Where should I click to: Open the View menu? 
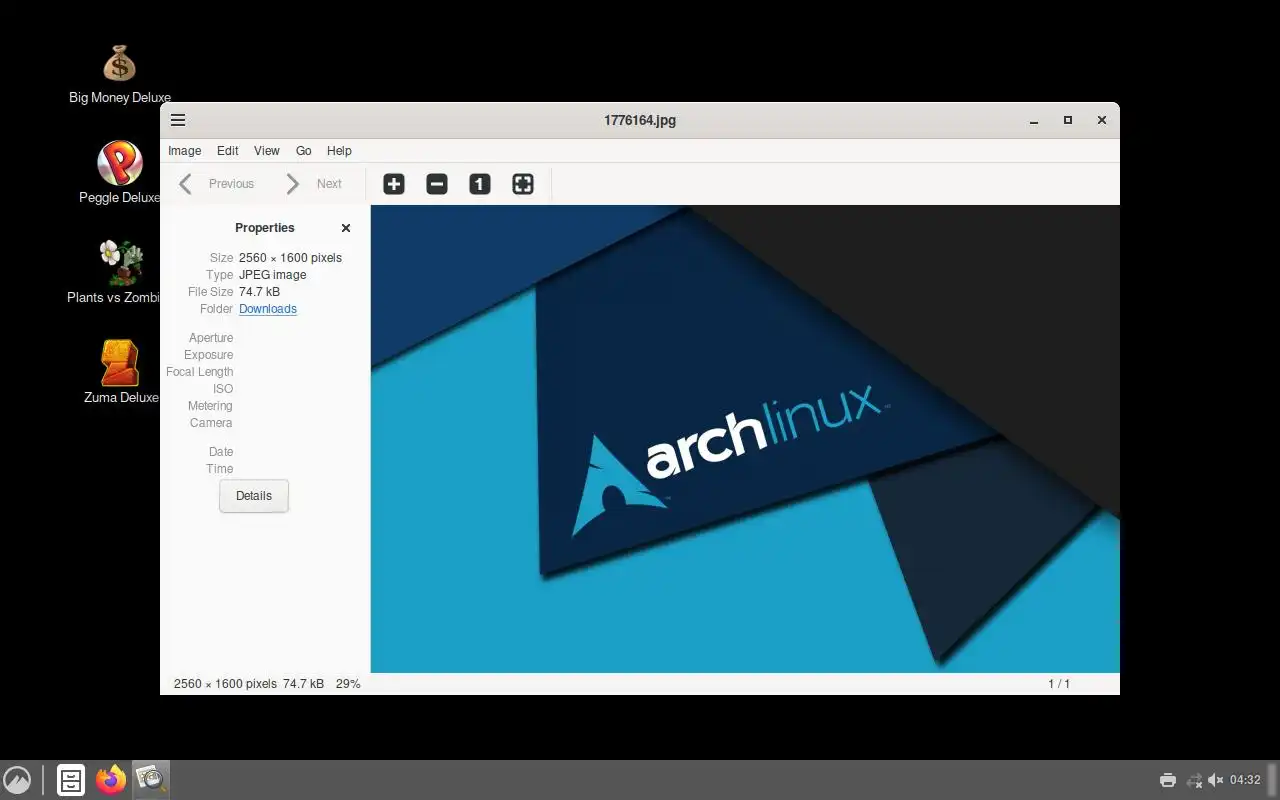(267, 151)
